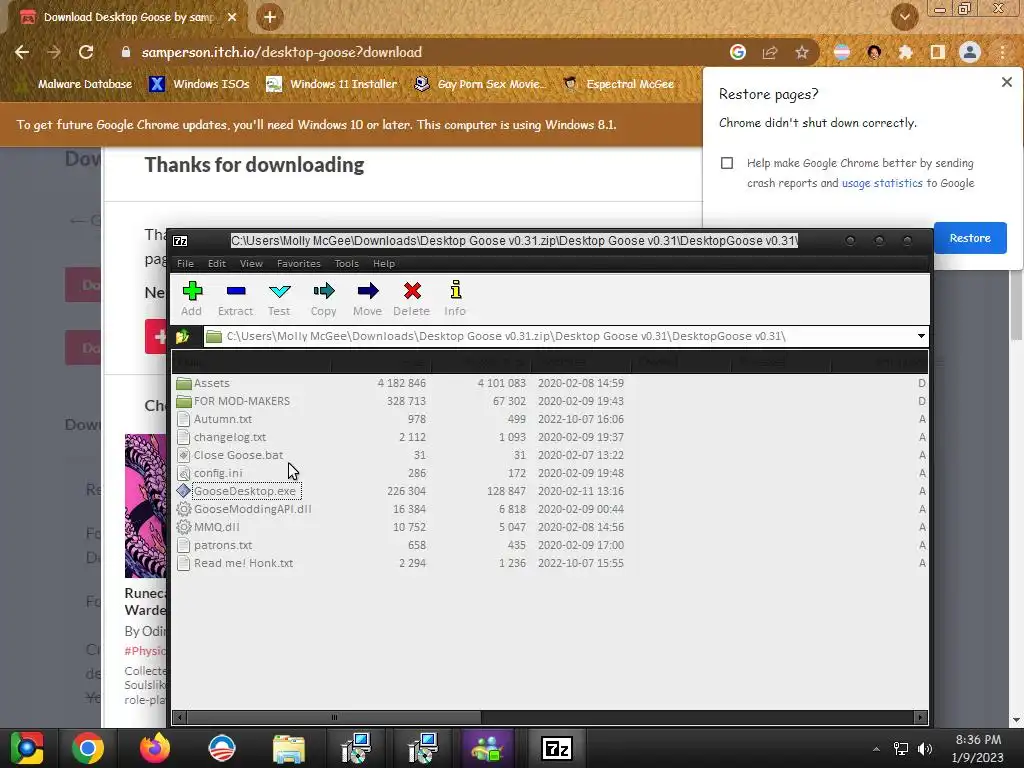This screenshot has width=1024, height=768.
Task: Open the Favorites menu
Action: tap(298, 264)
